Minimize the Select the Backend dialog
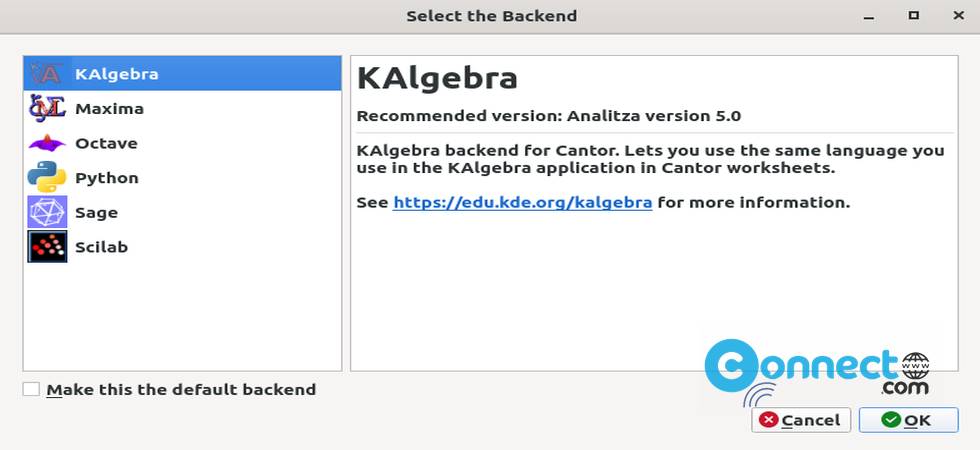Image resolution: width=980 pixels, height=450 pixels. point(869,16)
